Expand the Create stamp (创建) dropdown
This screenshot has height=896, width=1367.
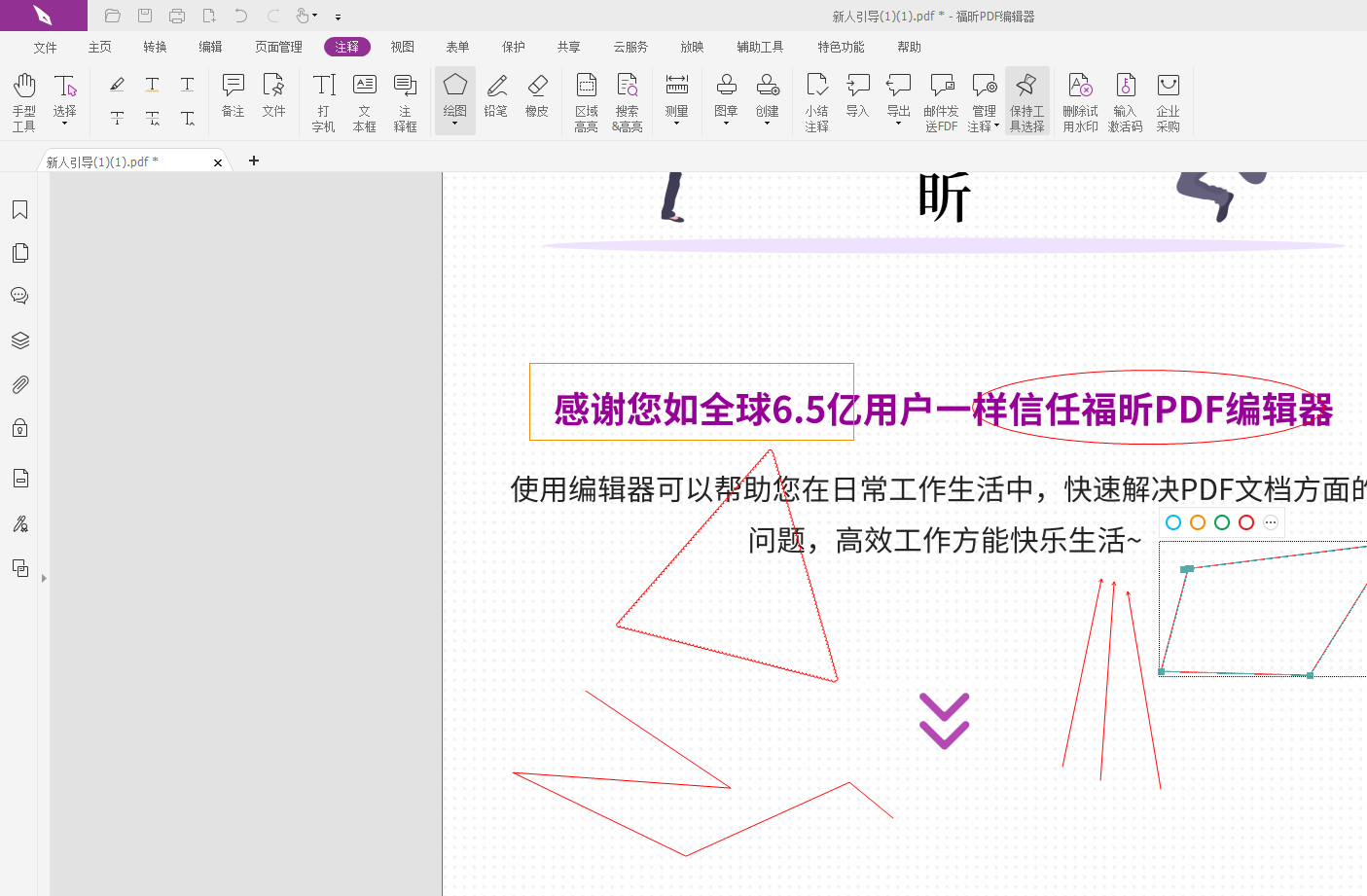click(768, 124)
